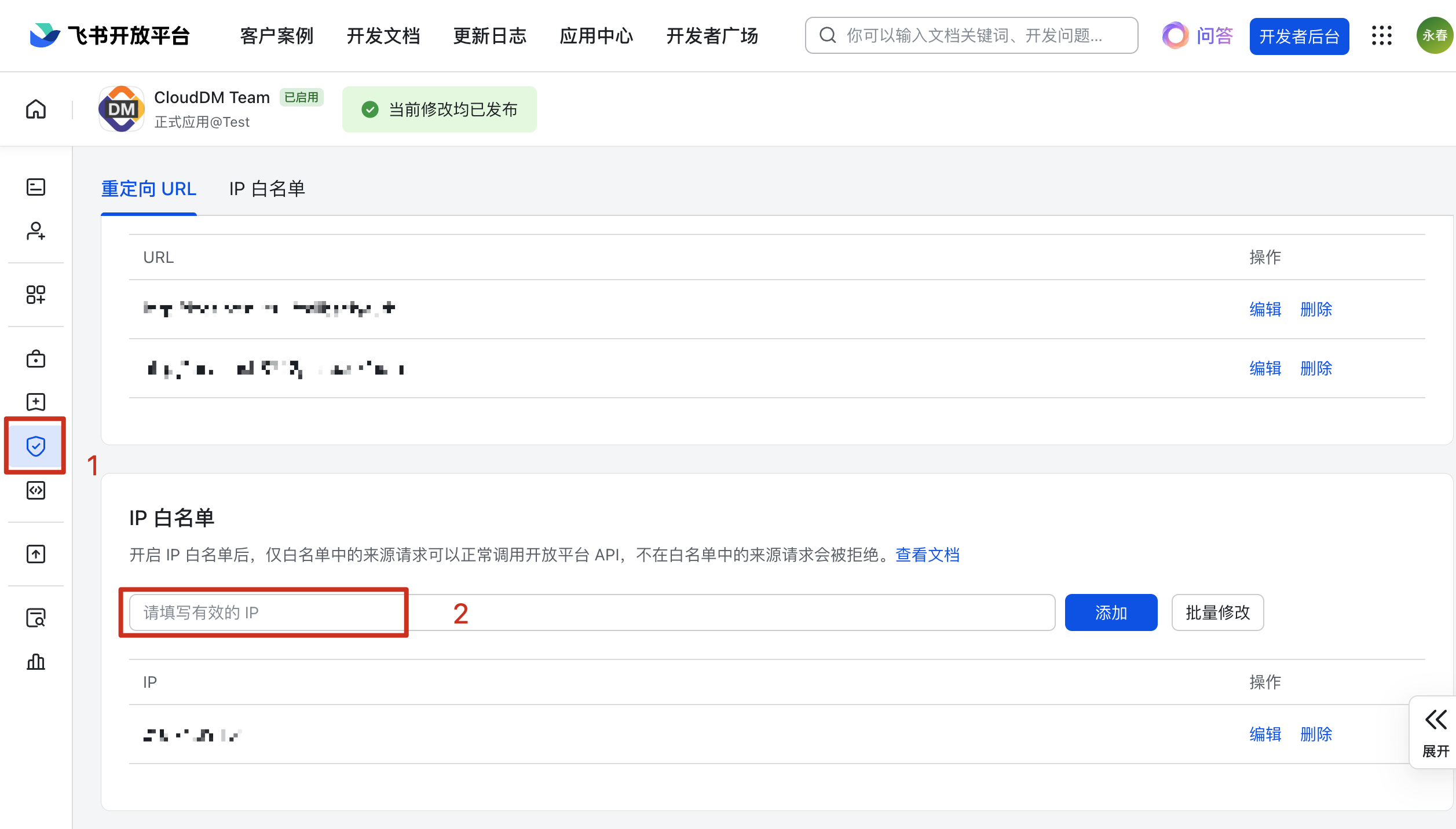Open 开发文档 in top navigation
The image size is (1456, 829).
point(383,36)
